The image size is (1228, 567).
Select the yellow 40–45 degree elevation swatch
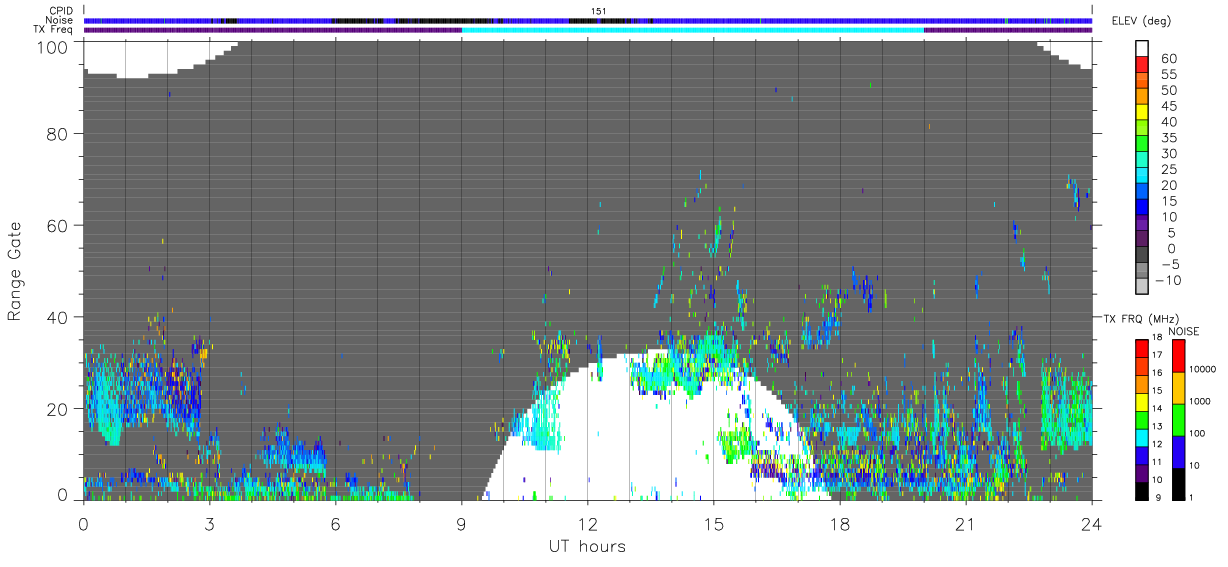point(1142,113)
